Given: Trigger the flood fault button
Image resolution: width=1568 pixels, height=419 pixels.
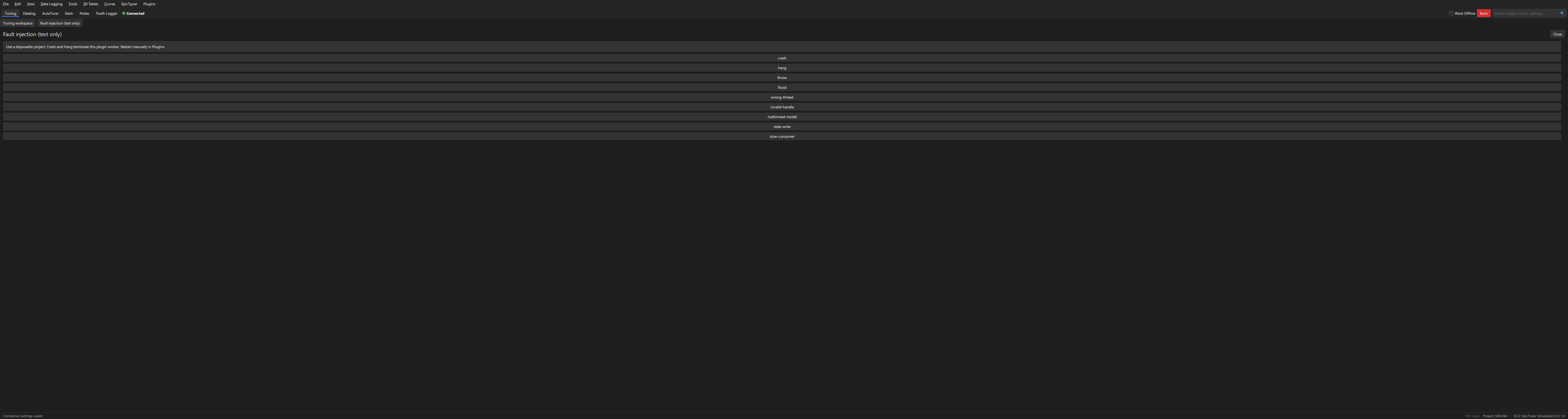Looking at the screenshot, I should point(782,88).
